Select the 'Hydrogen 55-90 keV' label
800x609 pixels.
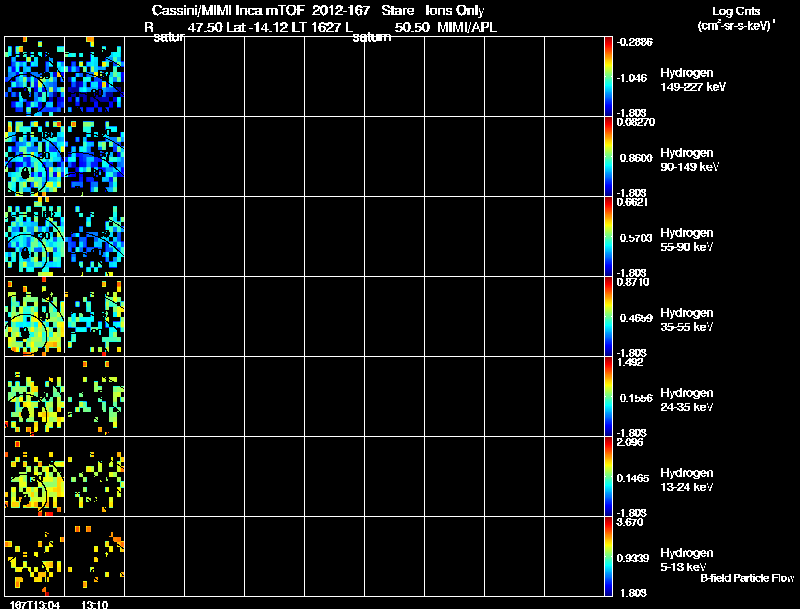click(687, 240)
